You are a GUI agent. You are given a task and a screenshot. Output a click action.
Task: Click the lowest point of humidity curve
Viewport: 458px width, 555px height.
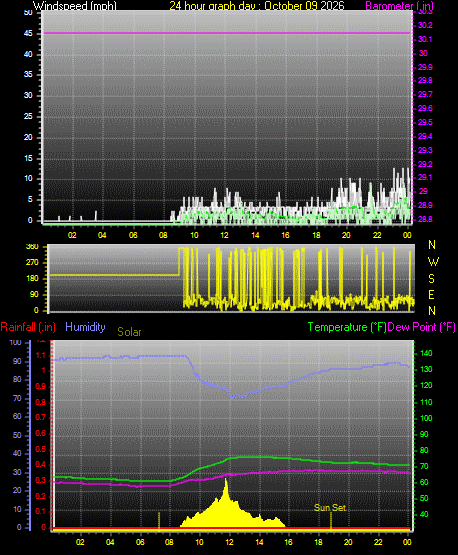(x=232, y=397)
